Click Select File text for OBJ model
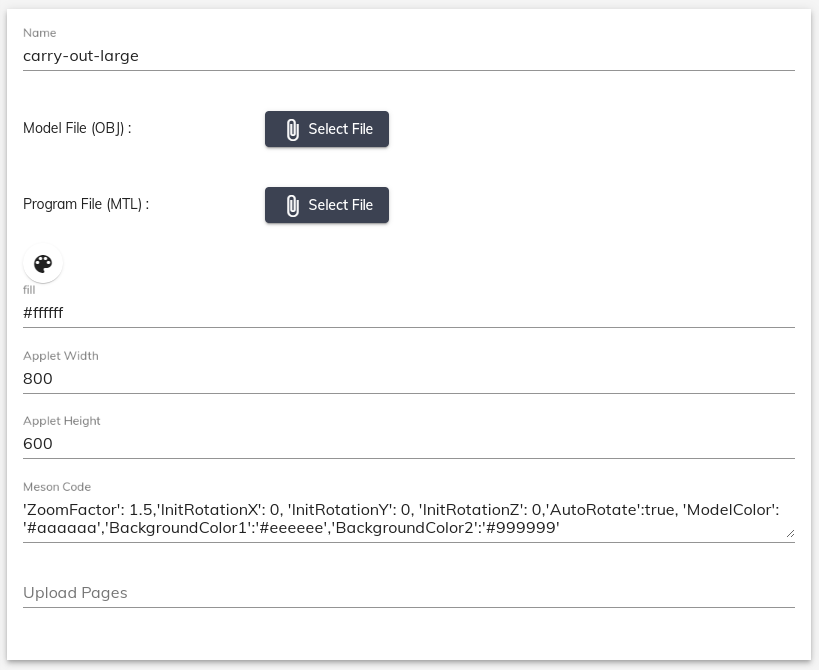Screen dimensions: 819x670 tap(341, 129)
